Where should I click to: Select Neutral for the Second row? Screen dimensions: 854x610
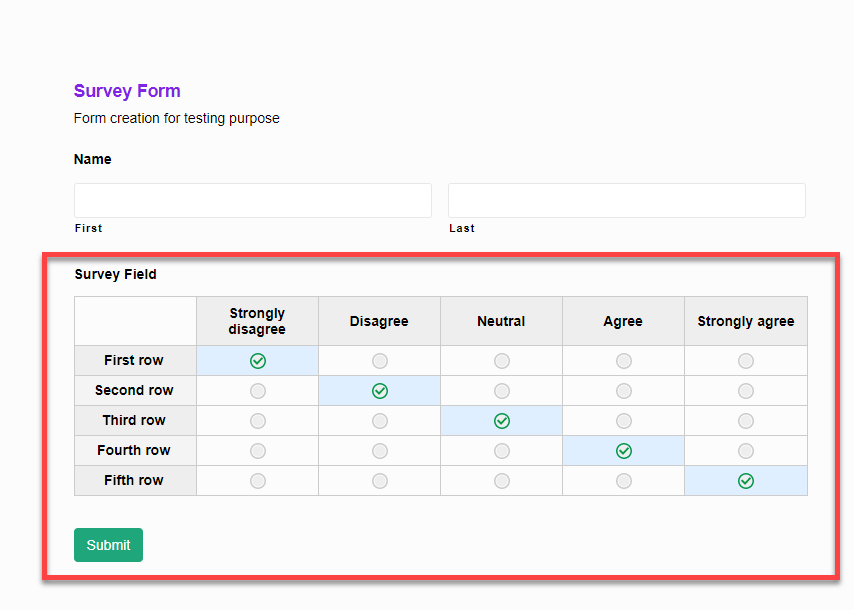501,390
